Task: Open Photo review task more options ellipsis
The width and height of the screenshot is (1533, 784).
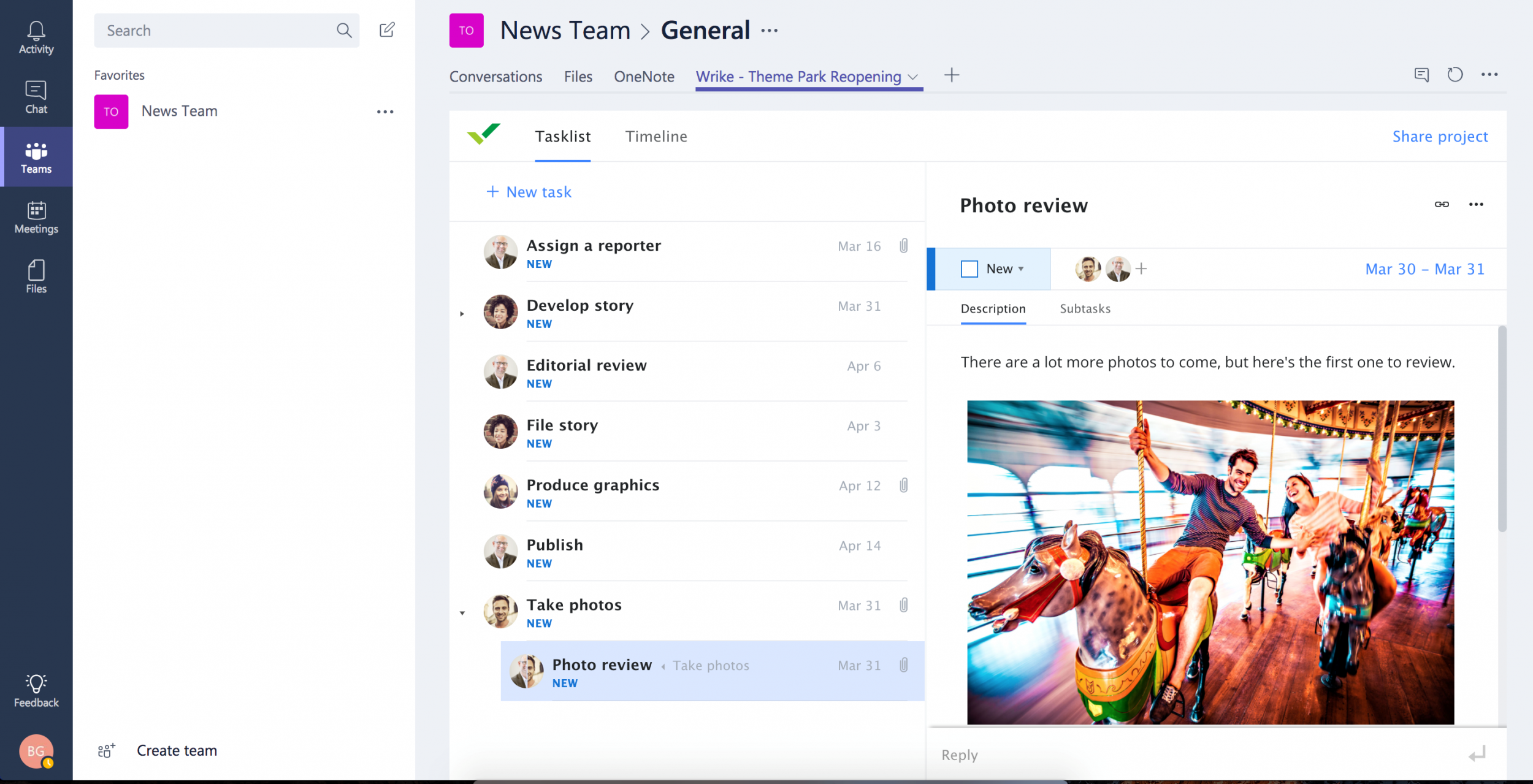Action: click(1476, 204)
